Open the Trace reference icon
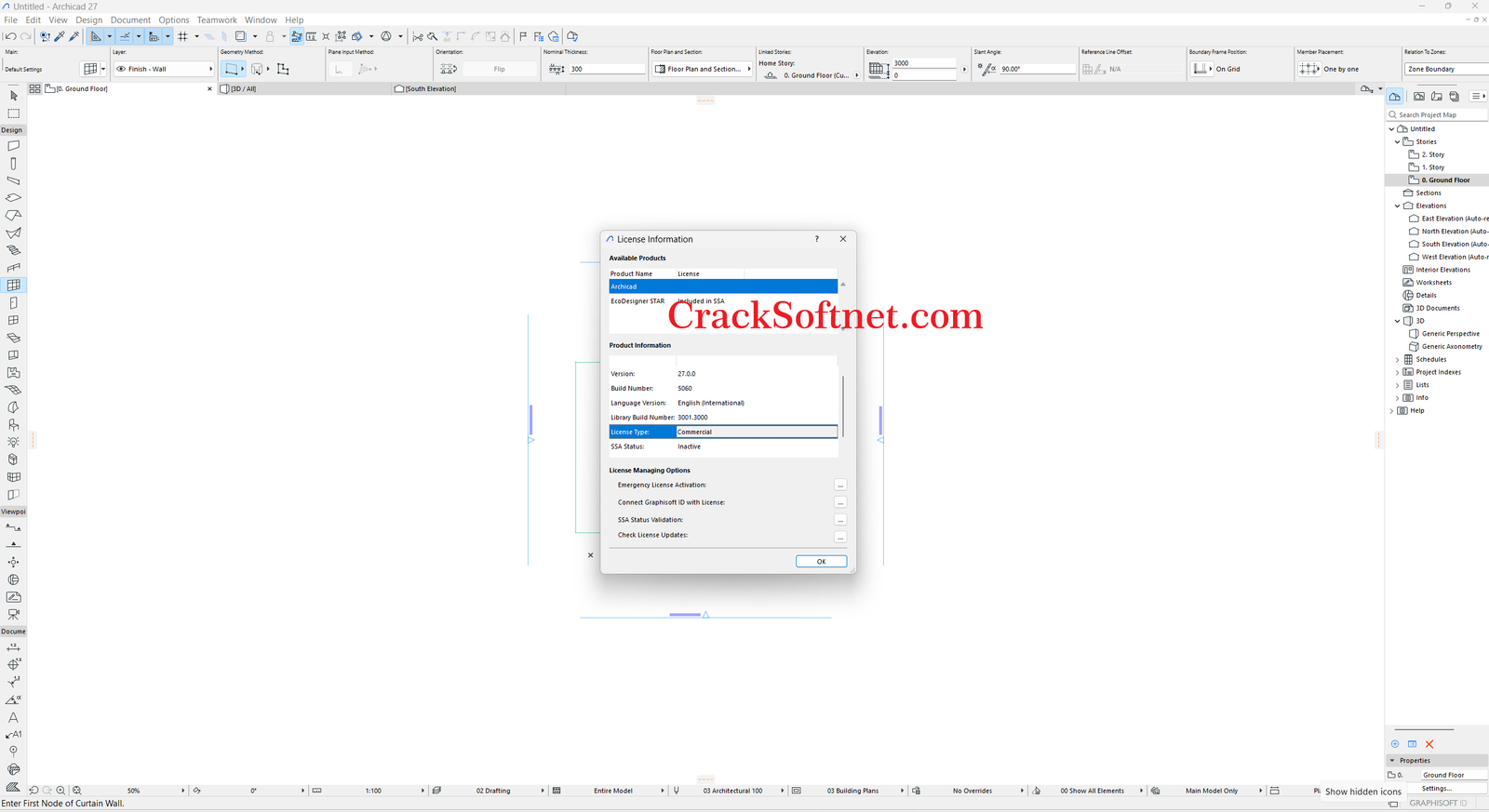The width and height of the screenshot is (1489, 812). click(x=241, y=36)
